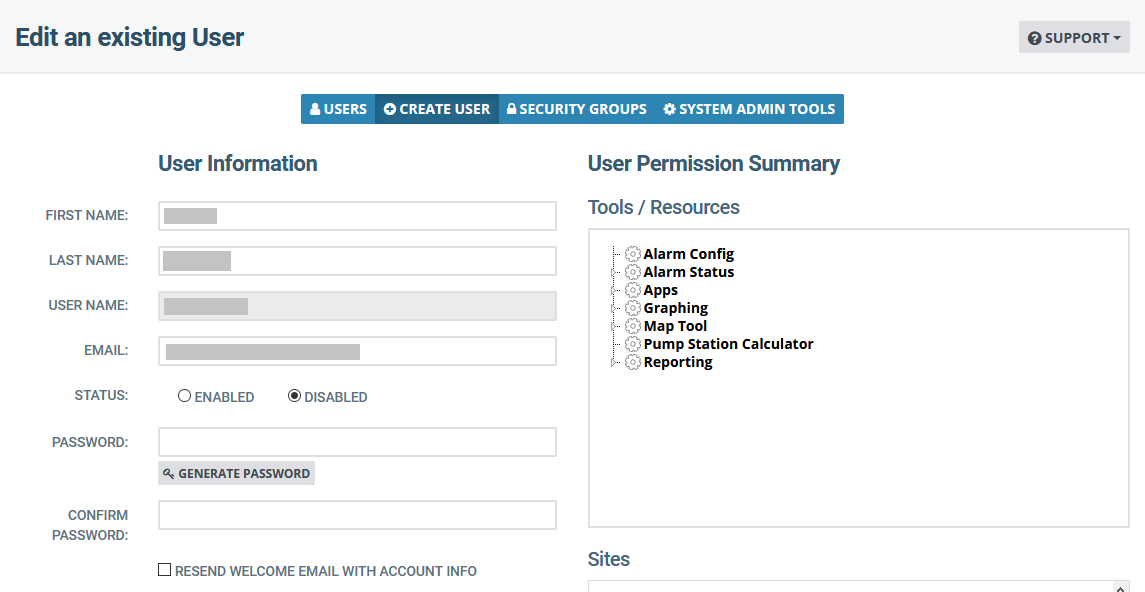This screenshot has width=1145, height=592.
Task: Open the System Admin Tools tab
Action: click(749, 109)
